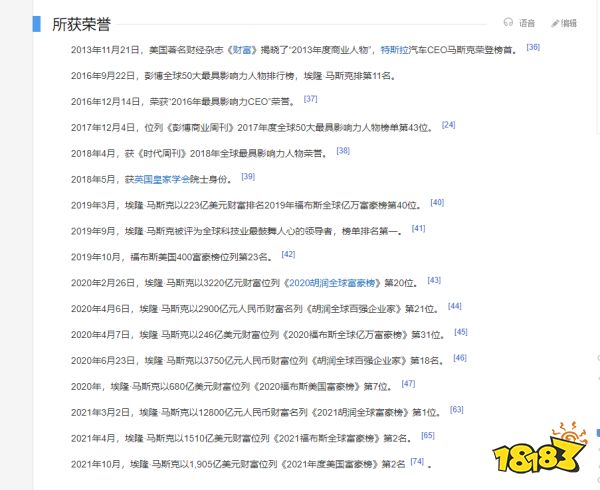600x490 pixels.
Task: Open citation reference [42]
Action: pyautogui.click(x=288, y=254)
